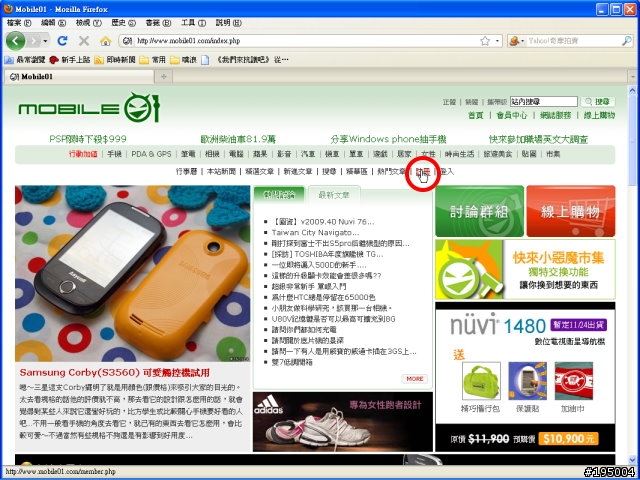Open the 為什麼HTC總是停留在65000色 thread
640x480 pixels.
click(x=323, y=298)
